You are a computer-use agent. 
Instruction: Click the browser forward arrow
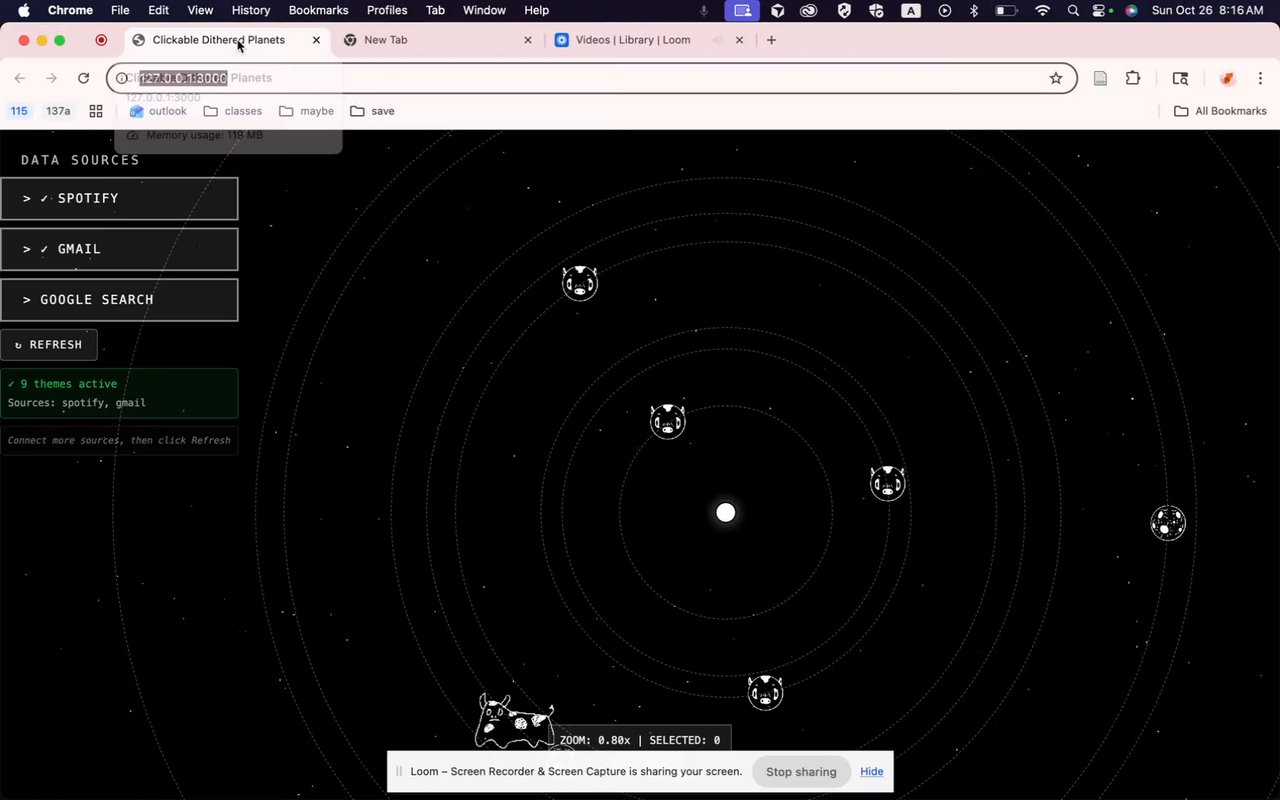tap(52, 78)
